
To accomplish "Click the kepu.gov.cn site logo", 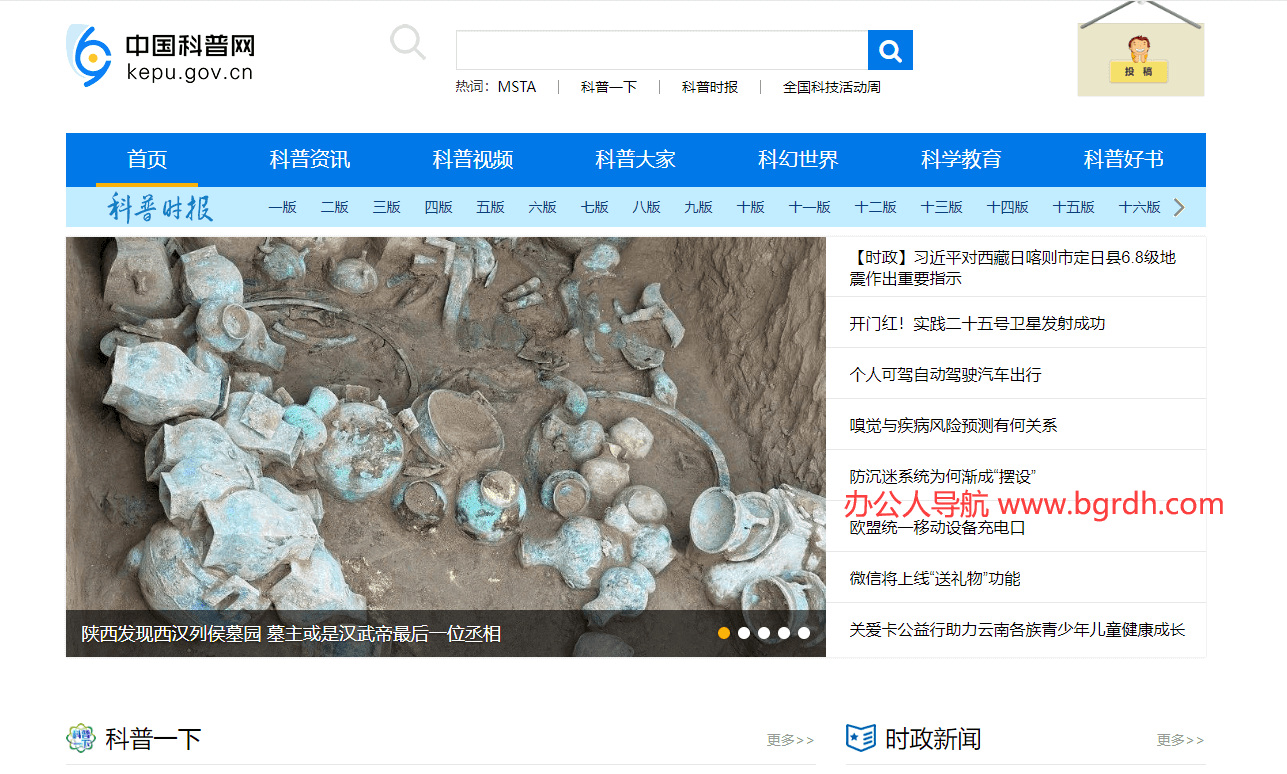I will (160, 57).
